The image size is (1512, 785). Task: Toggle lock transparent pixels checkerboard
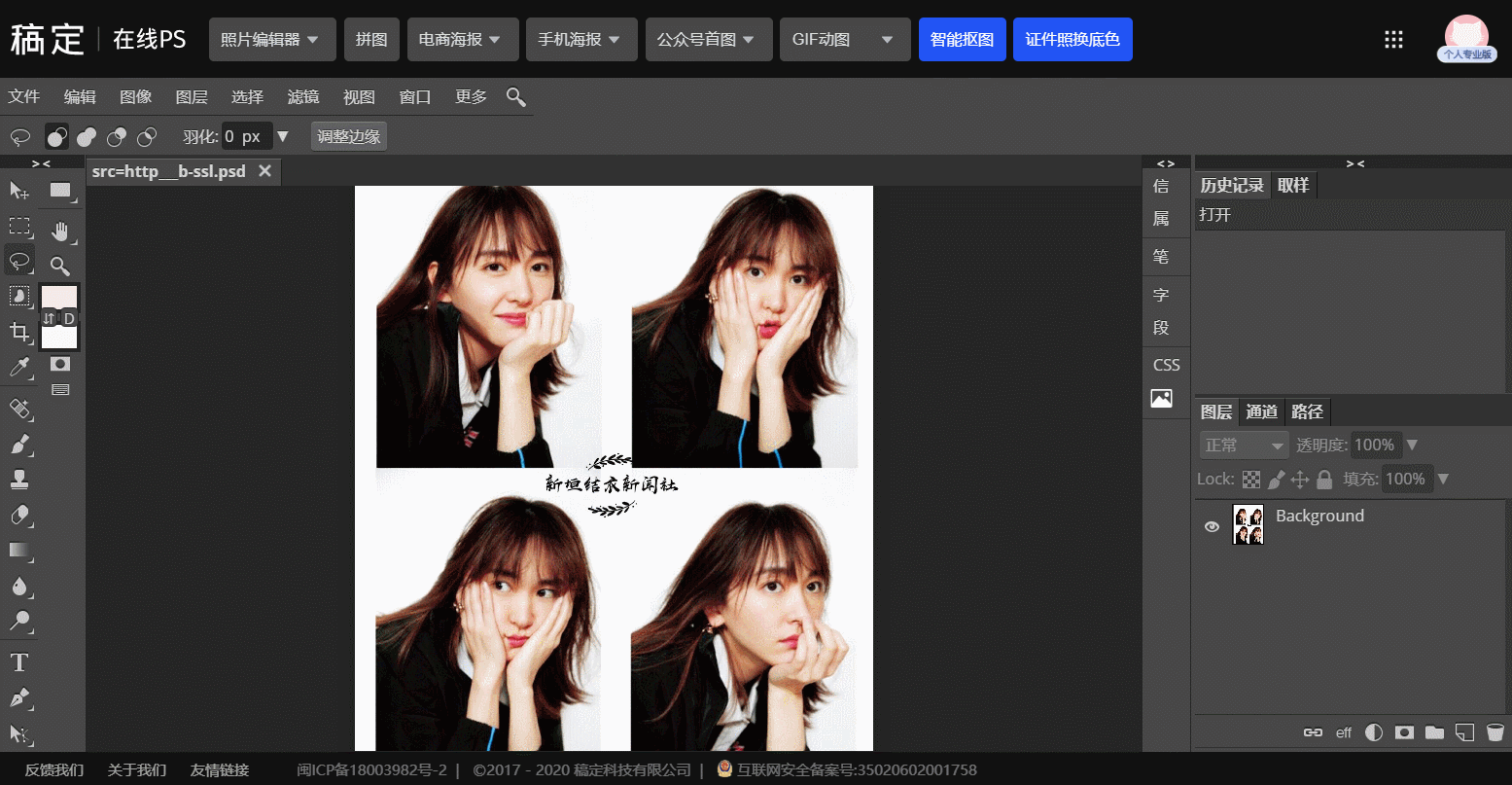(x=1252, y=479)
